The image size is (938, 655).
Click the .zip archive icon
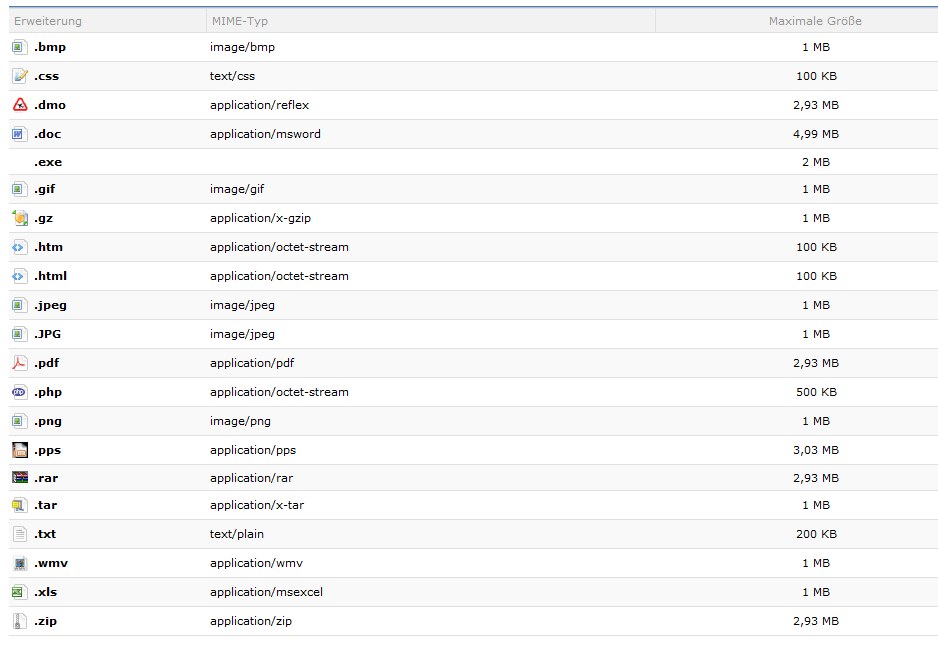[x=19, y=621]
